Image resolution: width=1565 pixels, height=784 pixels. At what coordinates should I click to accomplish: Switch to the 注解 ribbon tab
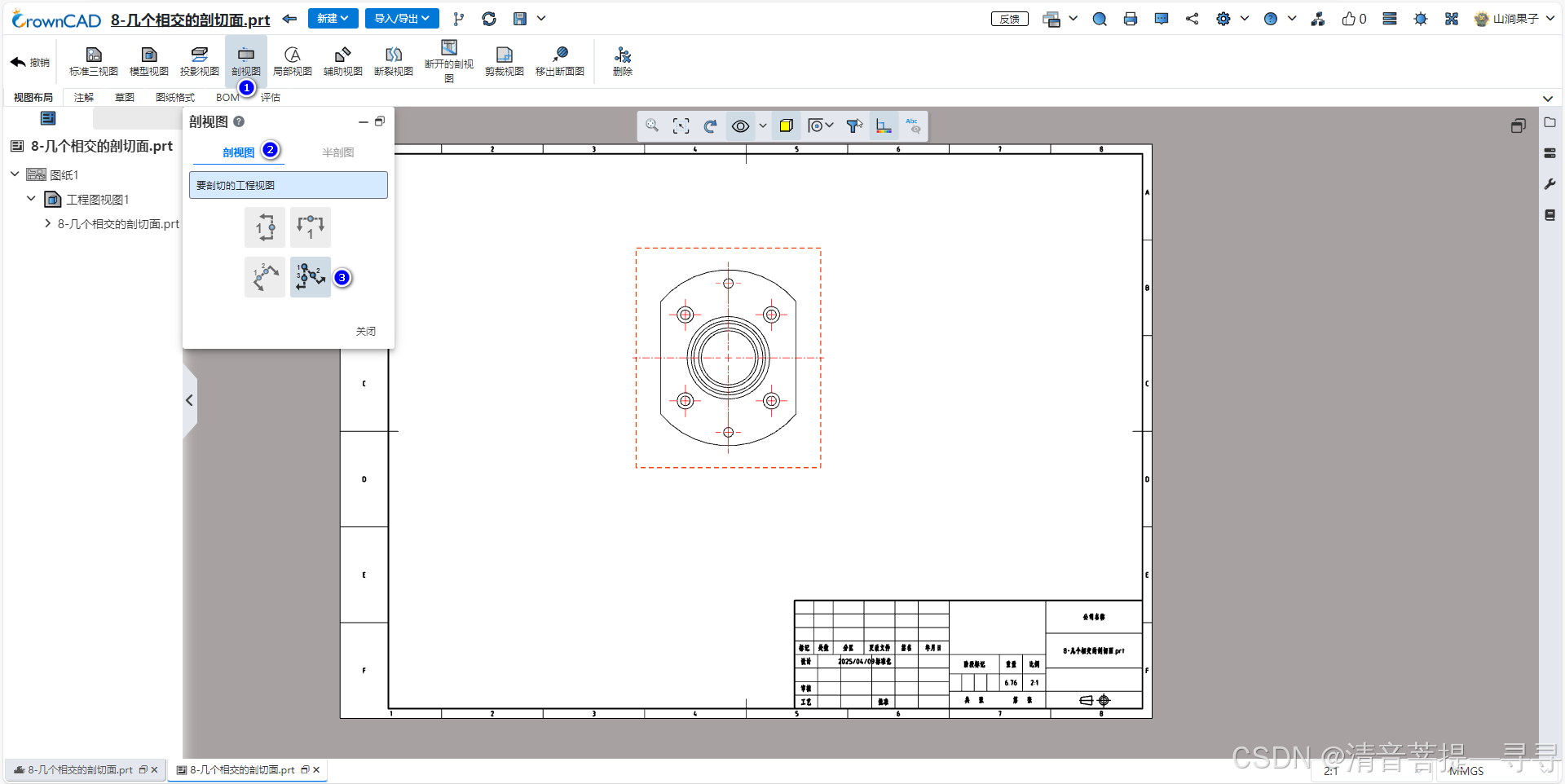coord(84,97)
